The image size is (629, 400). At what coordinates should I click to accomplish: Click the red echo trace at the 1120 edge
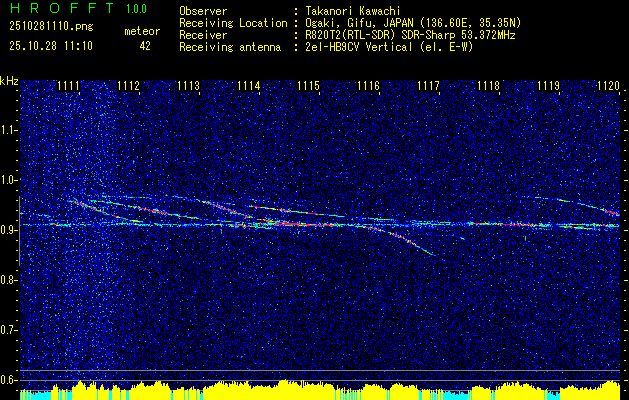(x=613, y=212)
